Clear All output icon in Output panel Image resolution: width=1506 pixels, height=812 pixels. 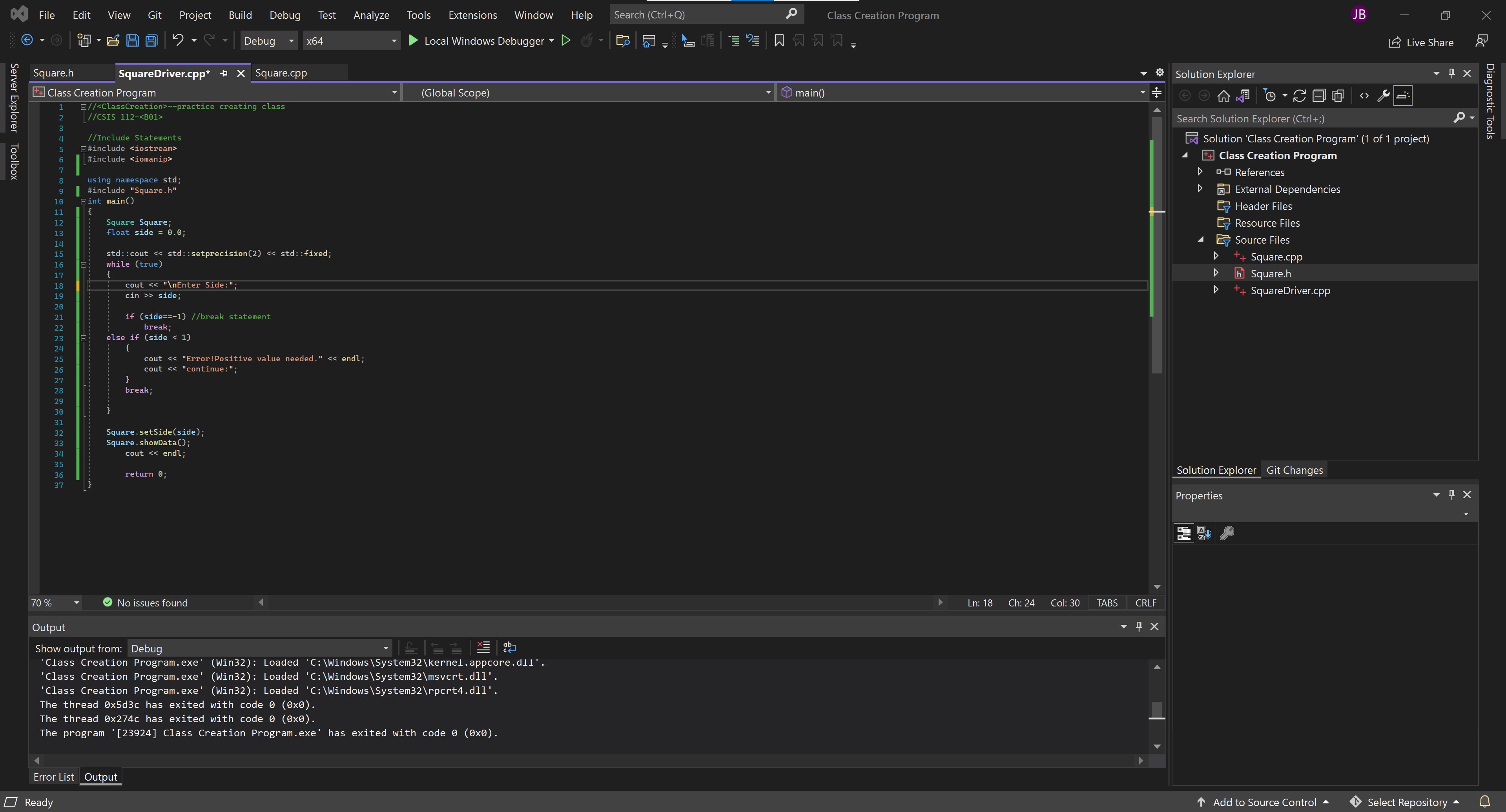click(x=483, y=648)
